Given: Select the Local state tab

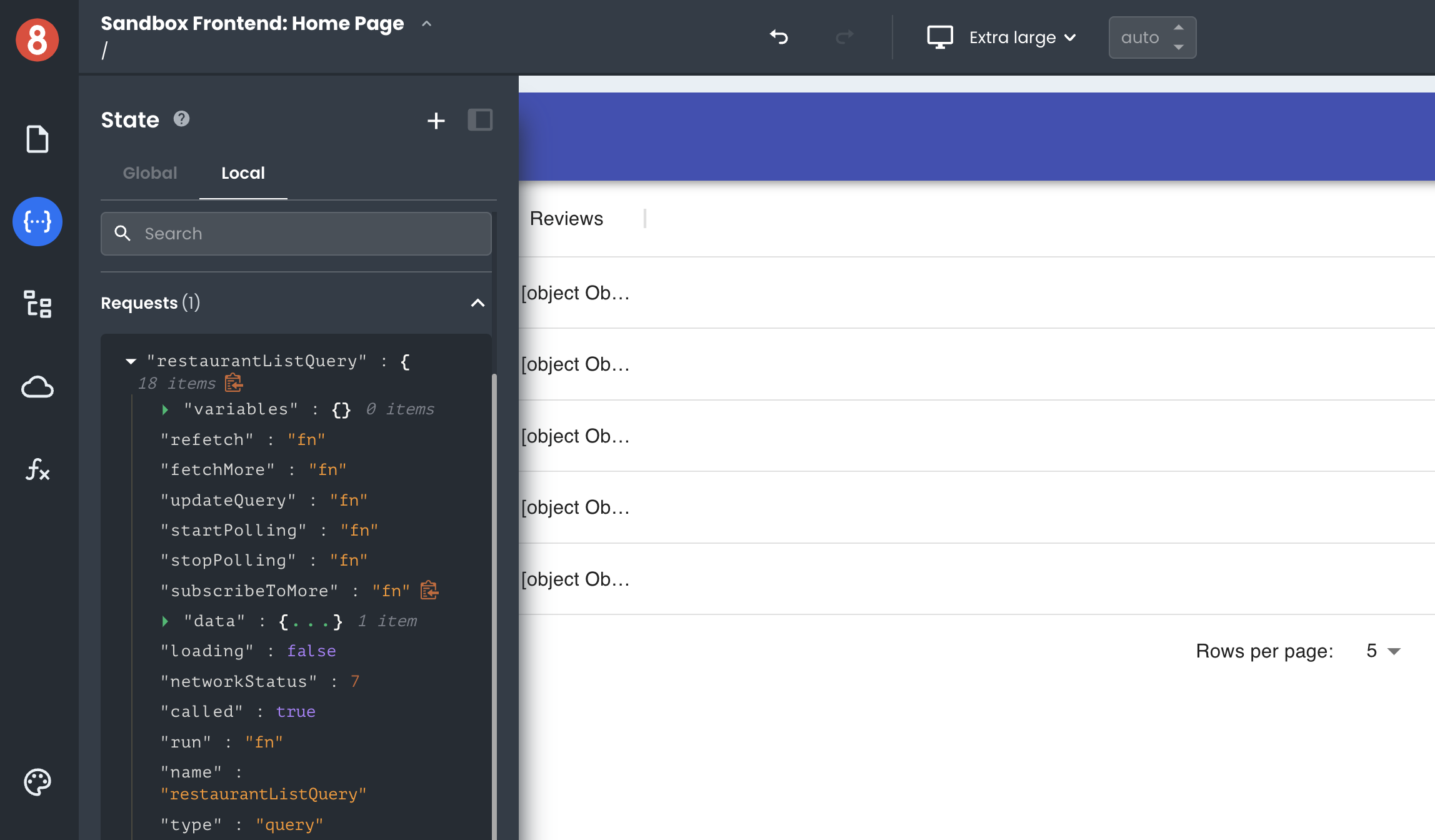Looking at the screenshot, I should [x=243, y=173].
